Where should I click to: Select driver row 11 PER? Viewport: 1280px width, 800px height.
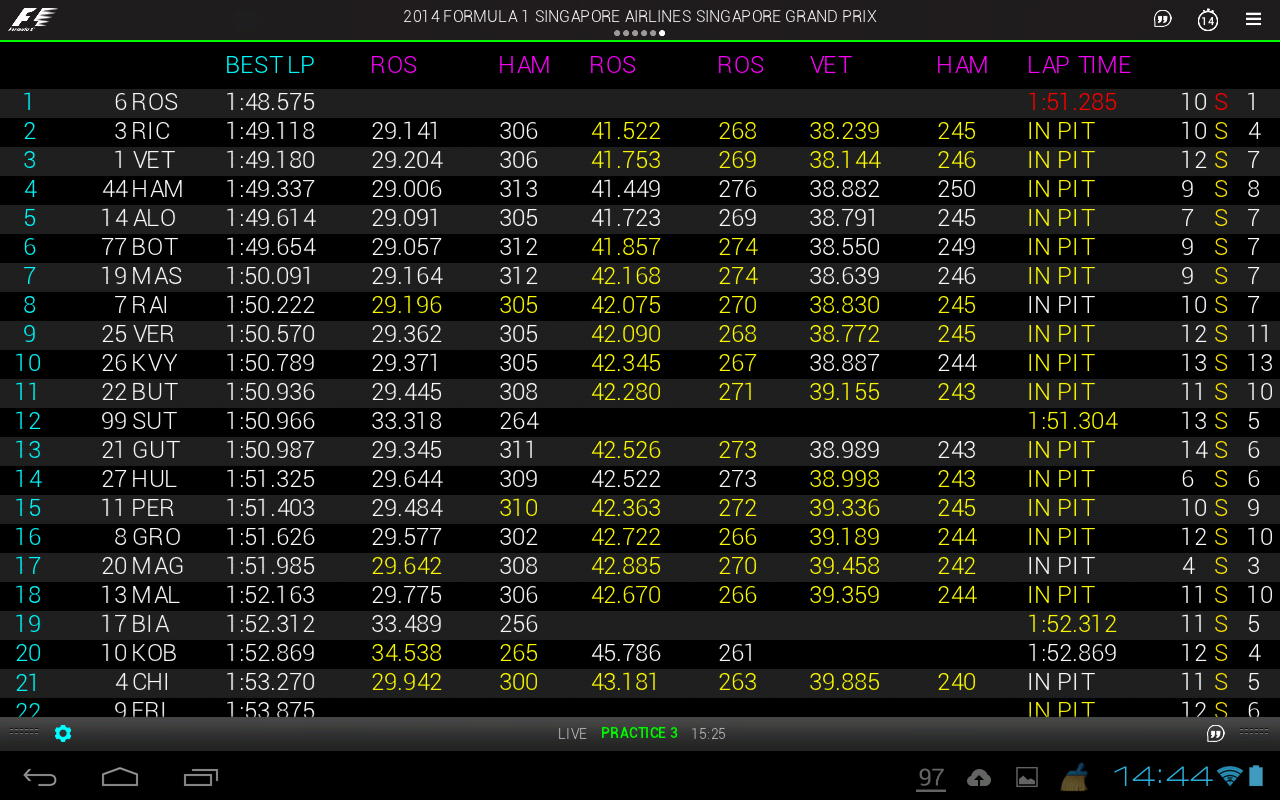pos(640,508)
